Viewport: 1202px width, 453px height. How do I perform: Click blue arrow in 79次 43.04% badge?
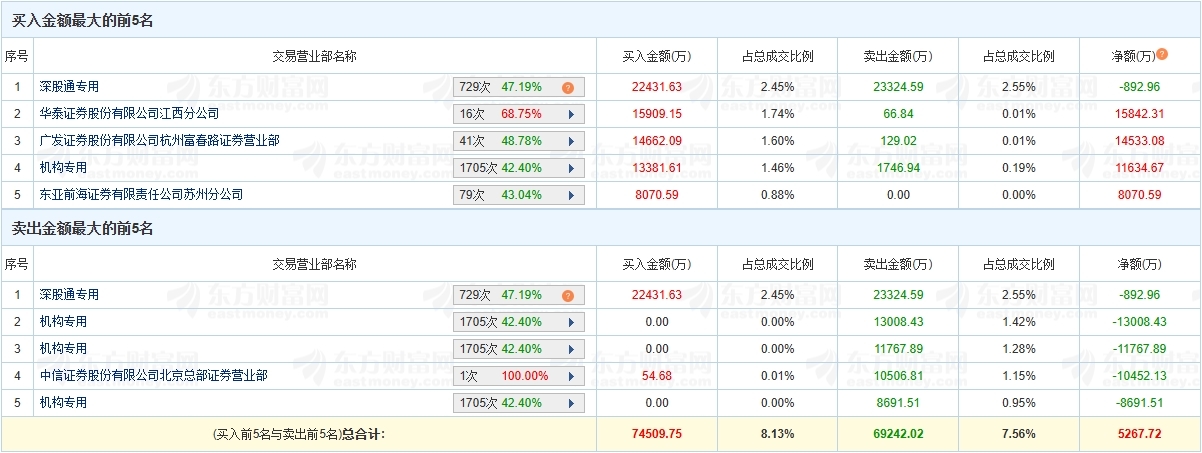(571, 195)
